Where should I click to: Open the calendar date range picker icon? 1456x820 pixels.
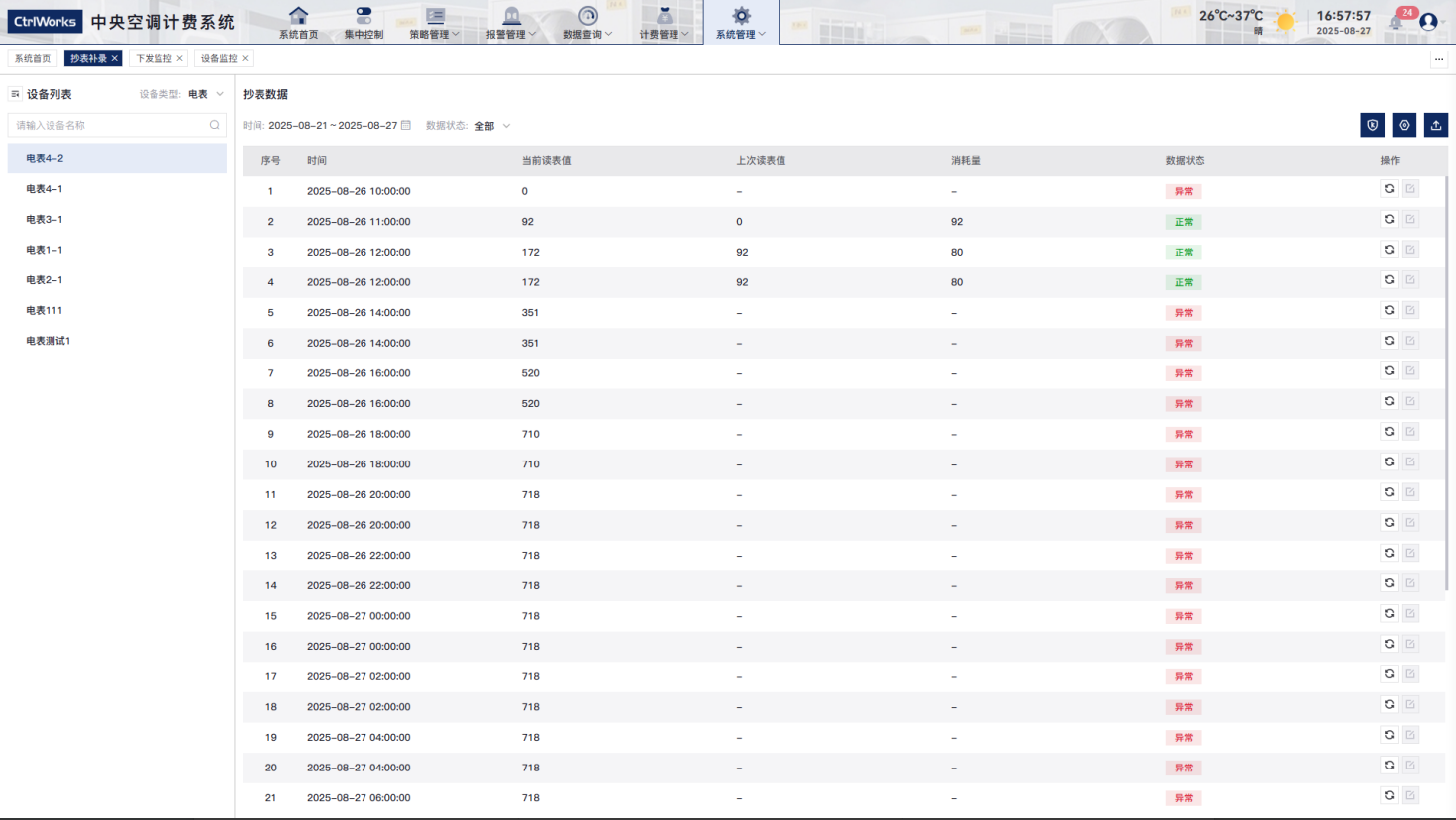point(406,125)
